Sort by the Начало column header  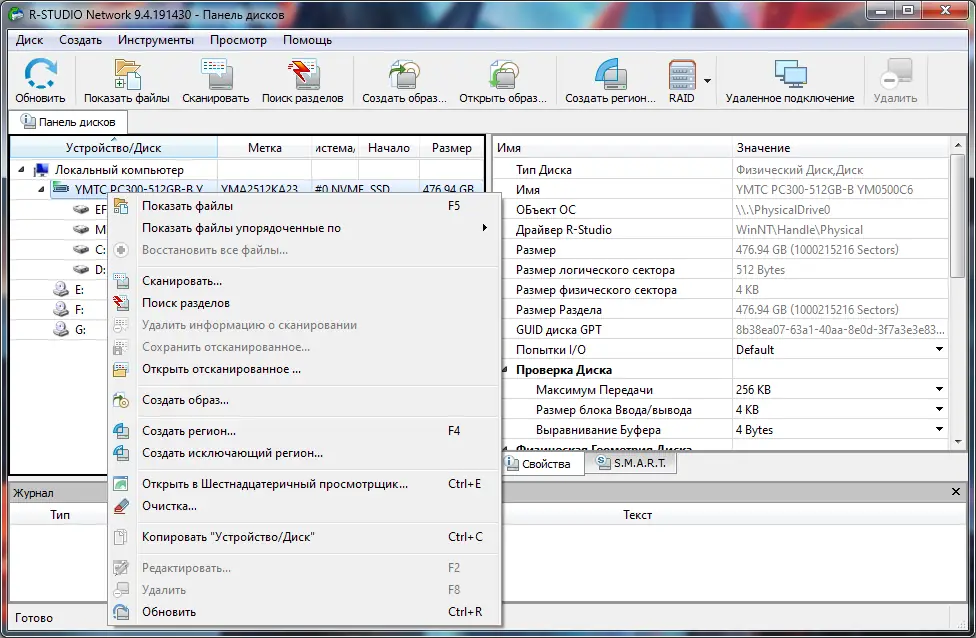(389, 148)
